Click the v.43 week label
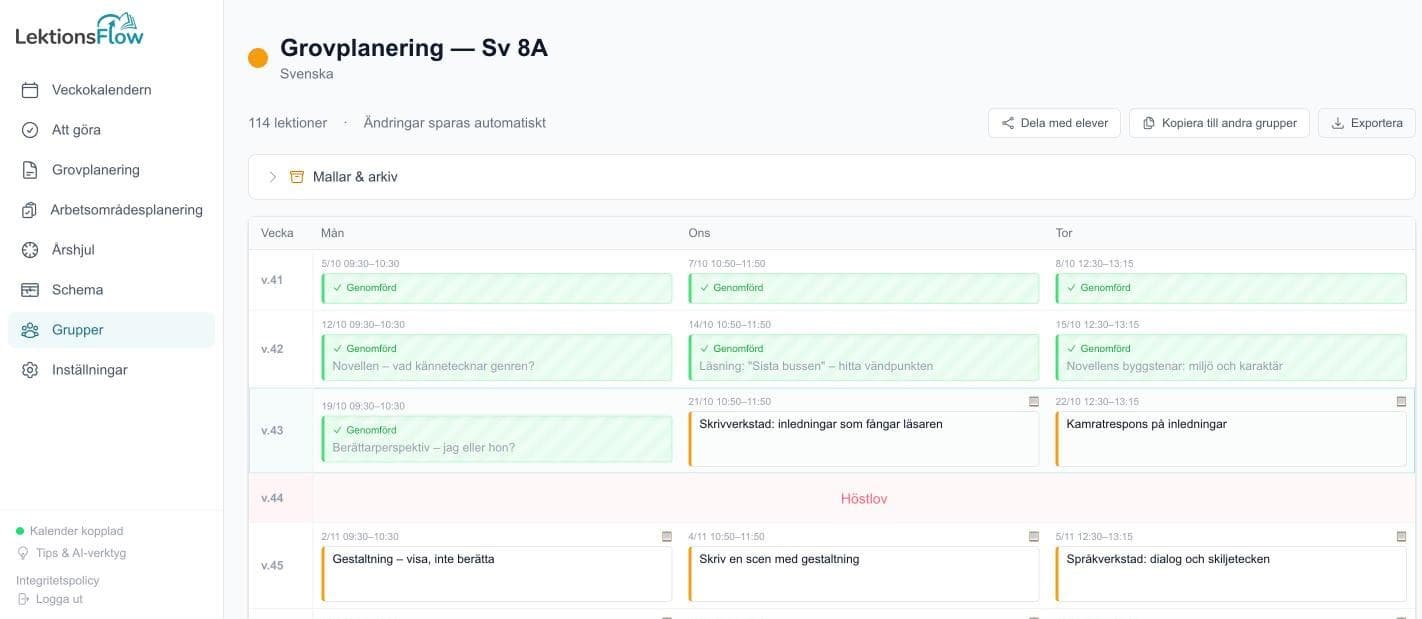Screen dimensions: 1422x619 click(x=272, y=431)
